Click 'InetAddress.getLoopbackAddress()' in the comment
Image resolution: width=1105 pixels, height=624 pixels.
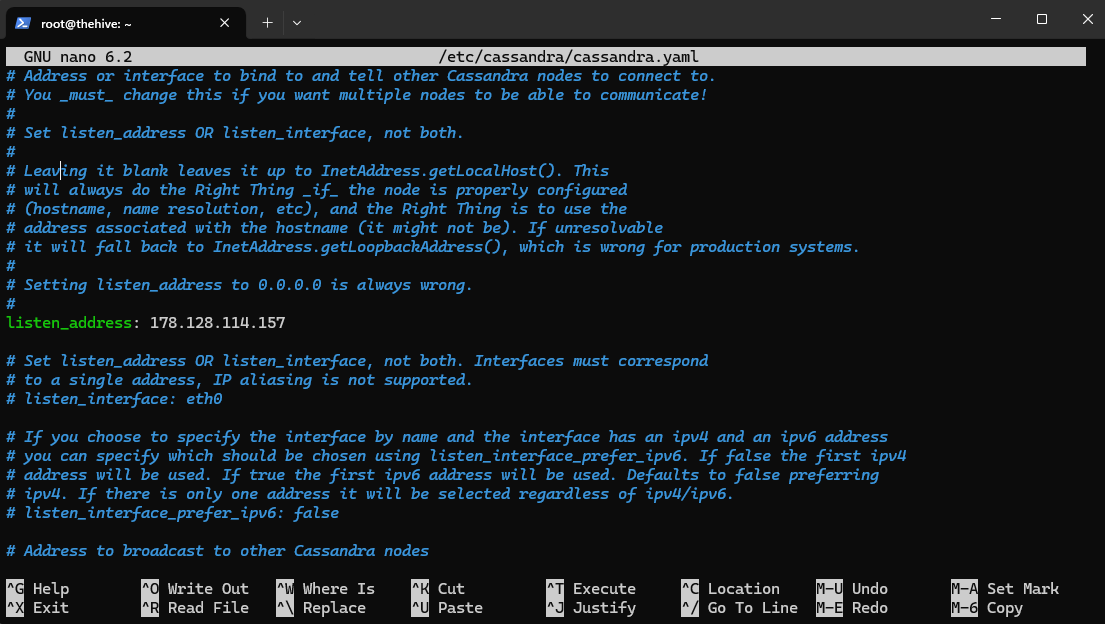tap(358, 247)
